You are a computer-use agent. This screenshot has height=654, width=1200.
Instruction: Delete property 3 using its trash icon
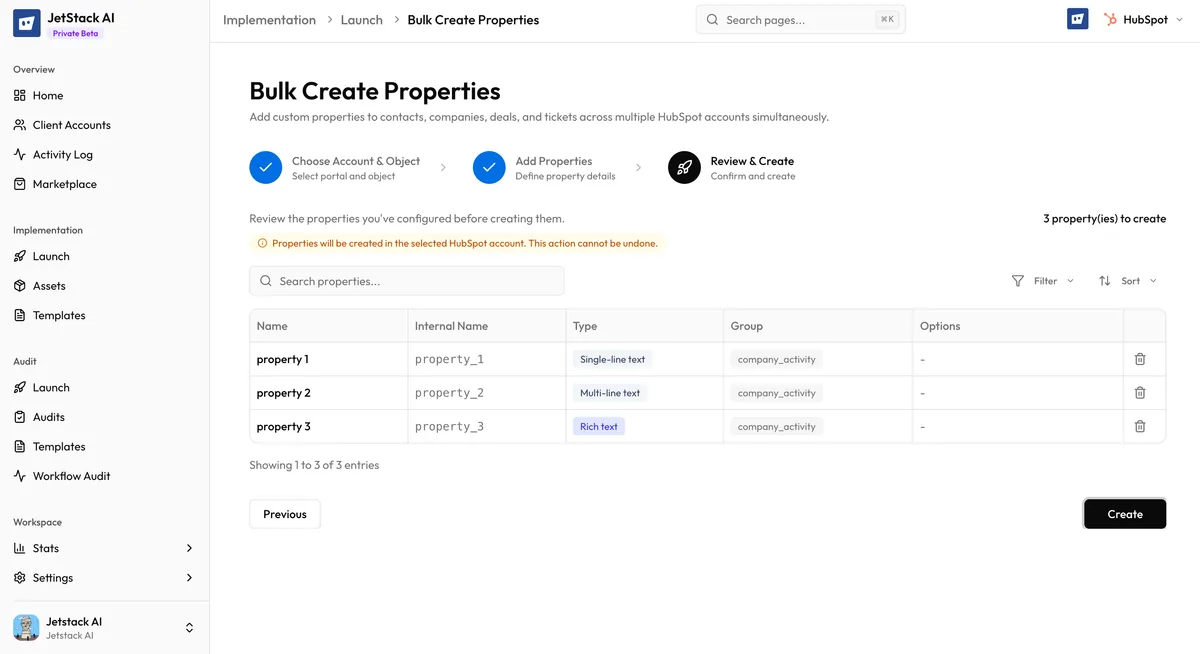pyautogui.click(x=1140, y=426)
